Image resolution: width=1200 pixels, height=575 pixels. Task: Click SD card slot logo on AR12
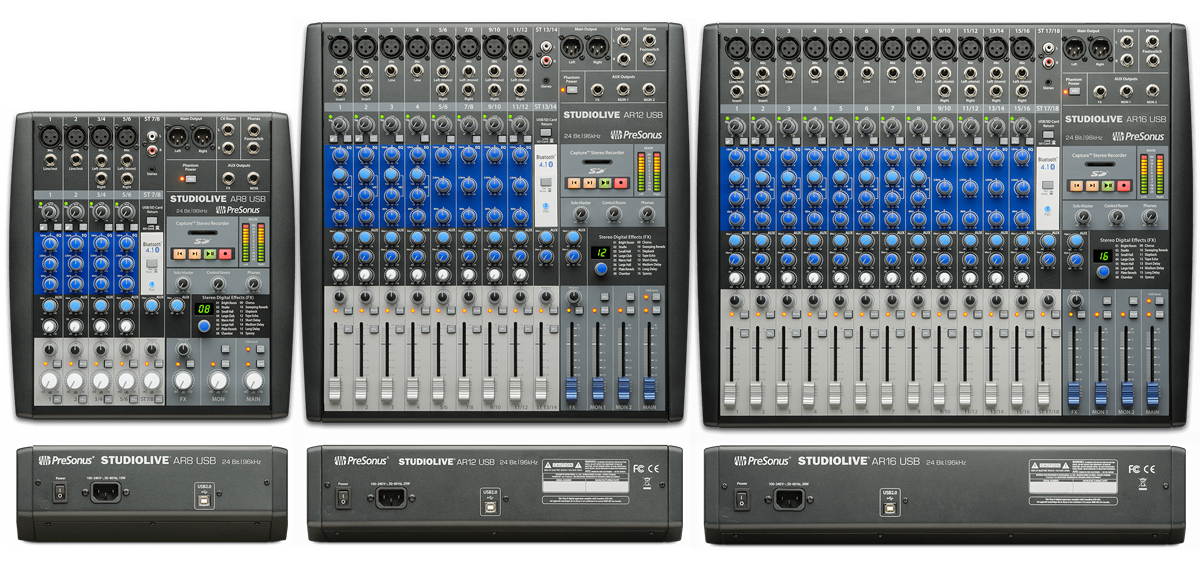(x=595, y=169)
